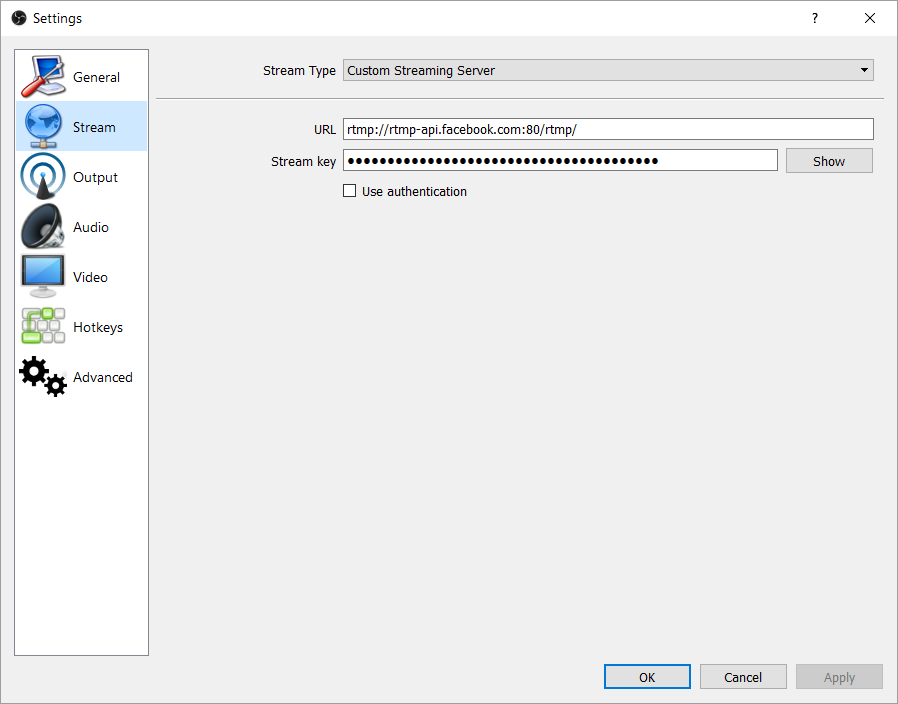Click the URL input field
898x704 pixels.
pyautogui.click(x=608, y=129)
